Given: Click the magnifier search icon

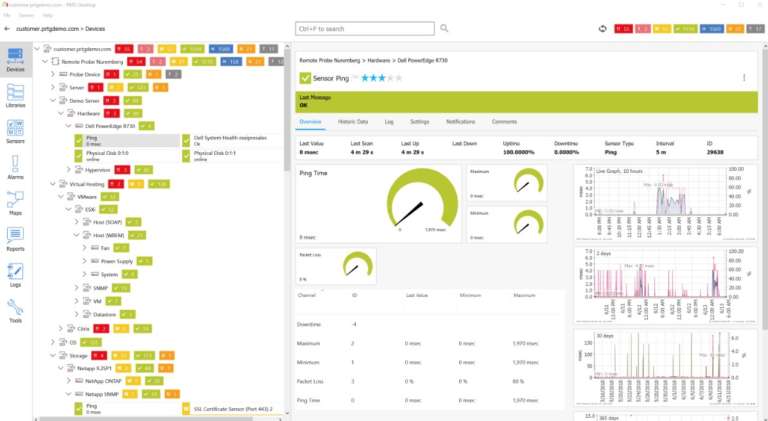Looking at the screenshot, I should click(444, 28).
